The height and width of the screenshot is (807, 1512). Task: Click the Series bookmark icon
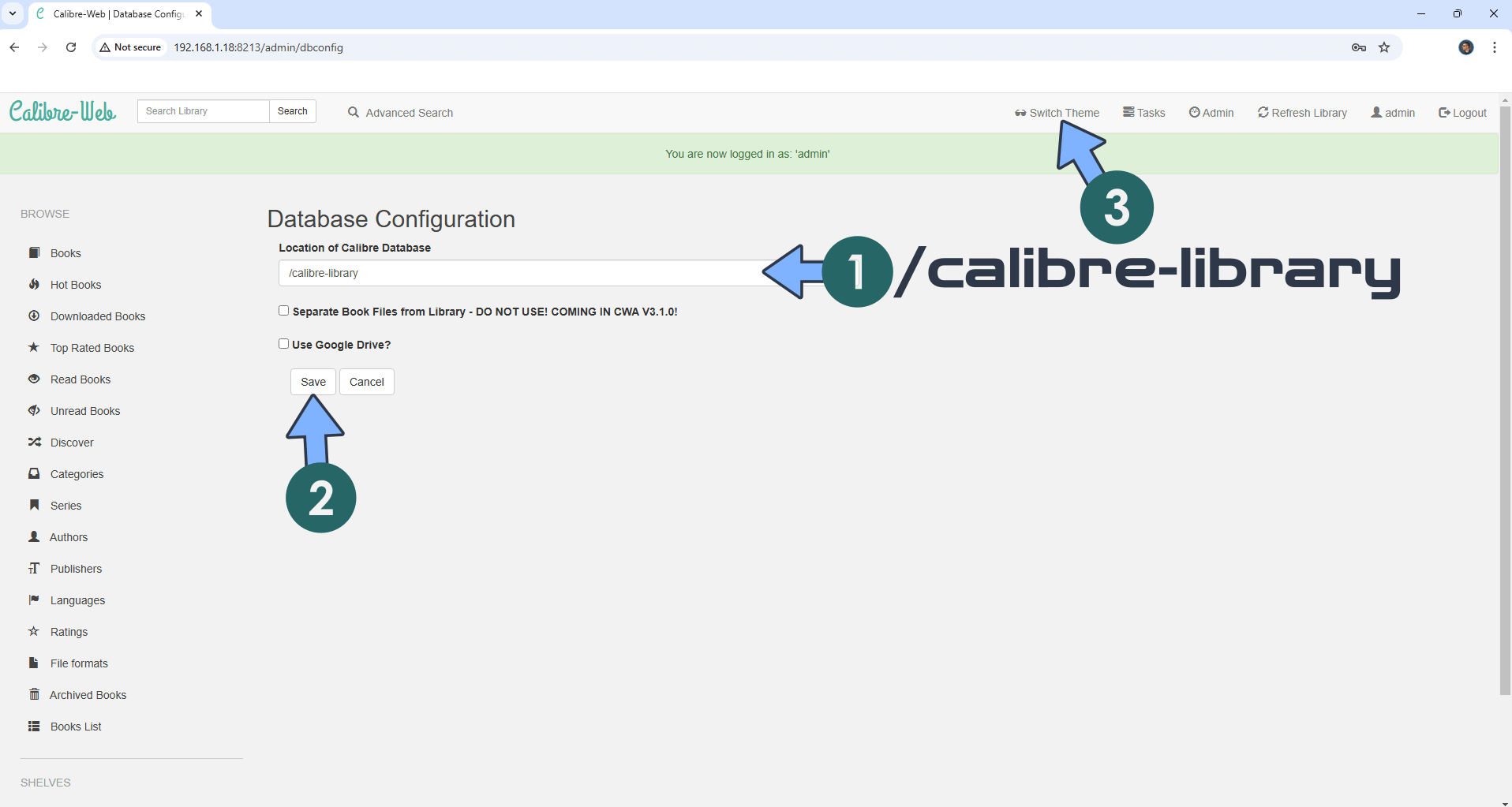pos(34,505)
